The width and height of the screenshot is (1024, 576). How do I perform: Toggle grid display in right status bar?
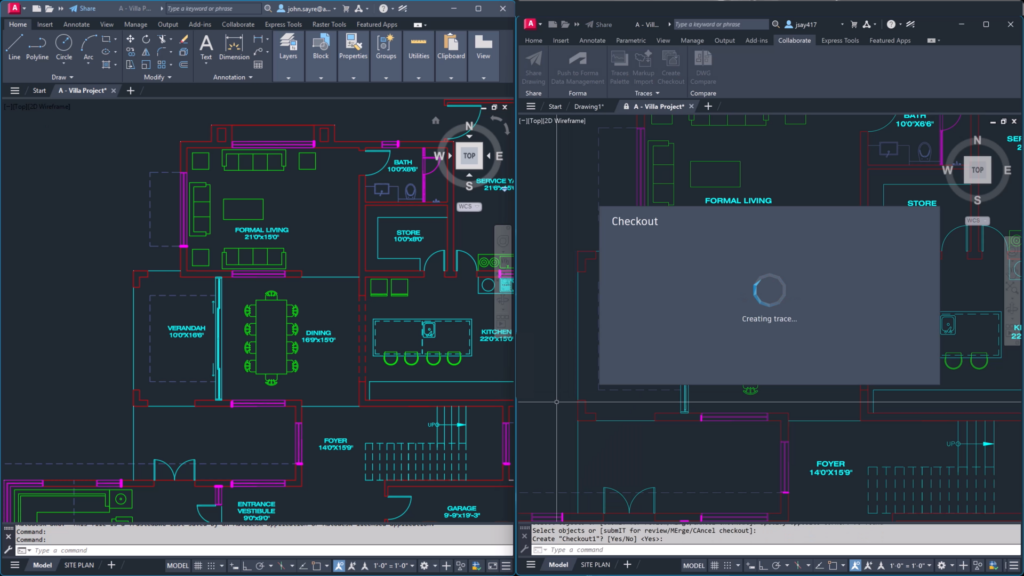click(714, 566)
